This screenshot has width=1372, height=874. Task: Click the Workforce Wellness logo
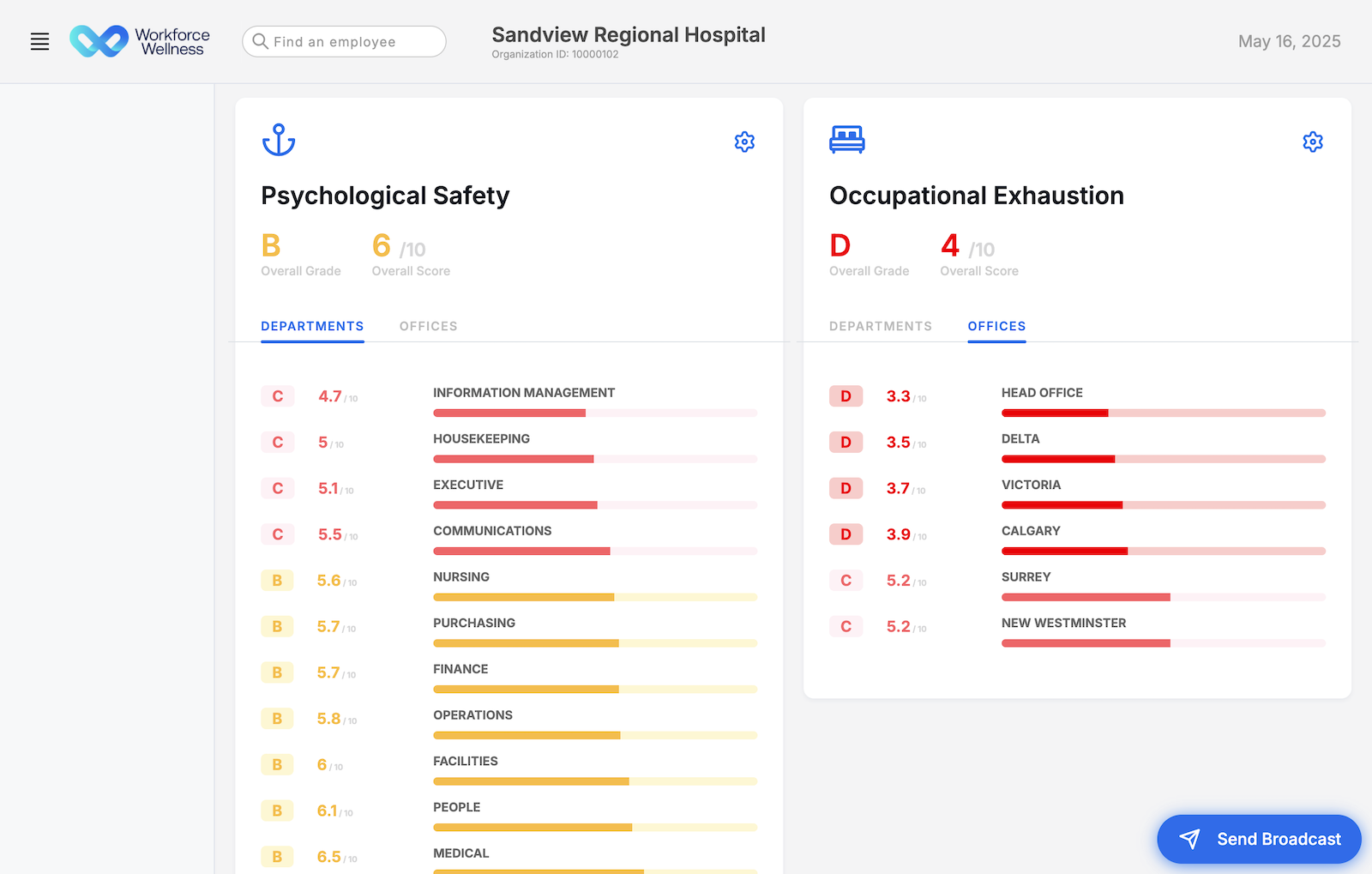point(140,41)
